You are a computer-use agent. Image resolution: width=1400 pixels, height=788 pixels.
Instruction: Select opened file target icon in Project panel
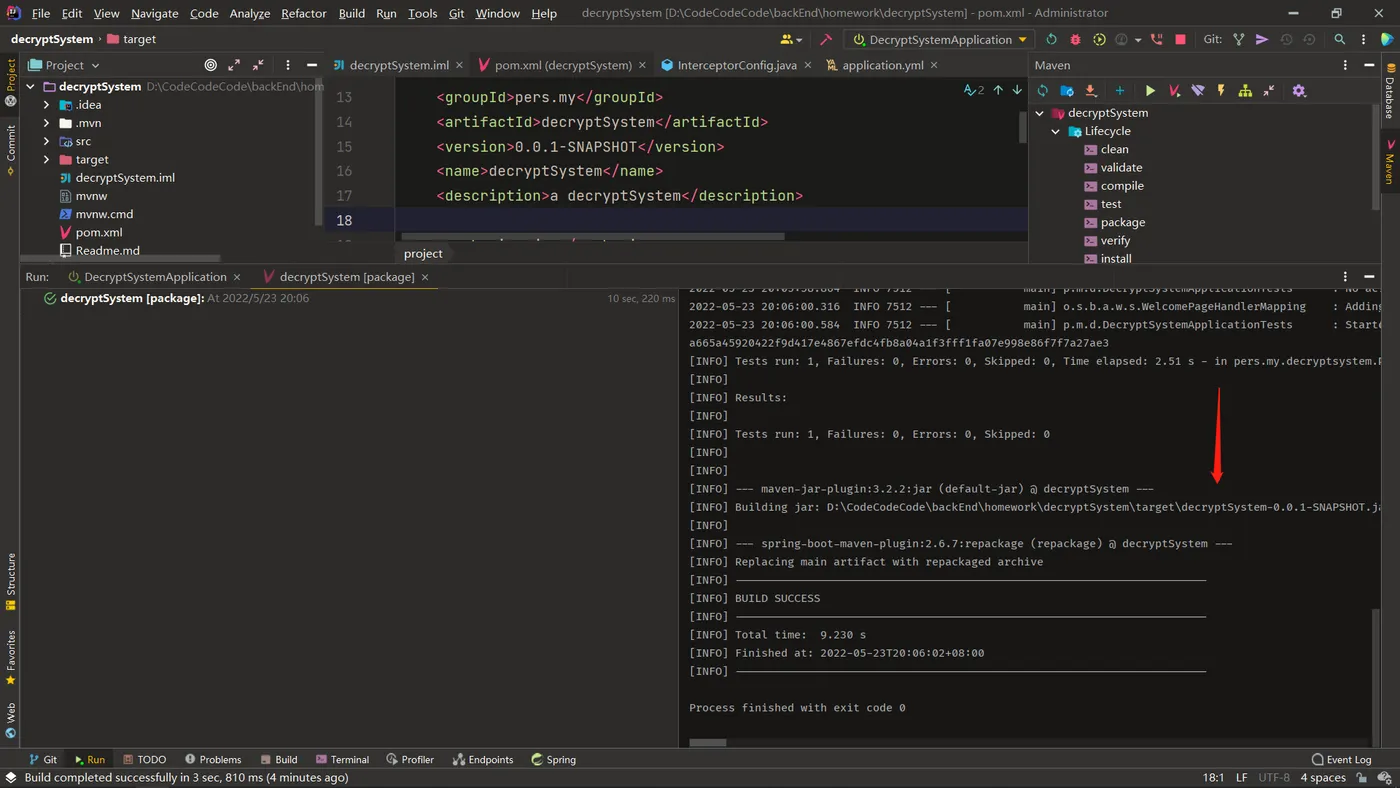[210, 64]
